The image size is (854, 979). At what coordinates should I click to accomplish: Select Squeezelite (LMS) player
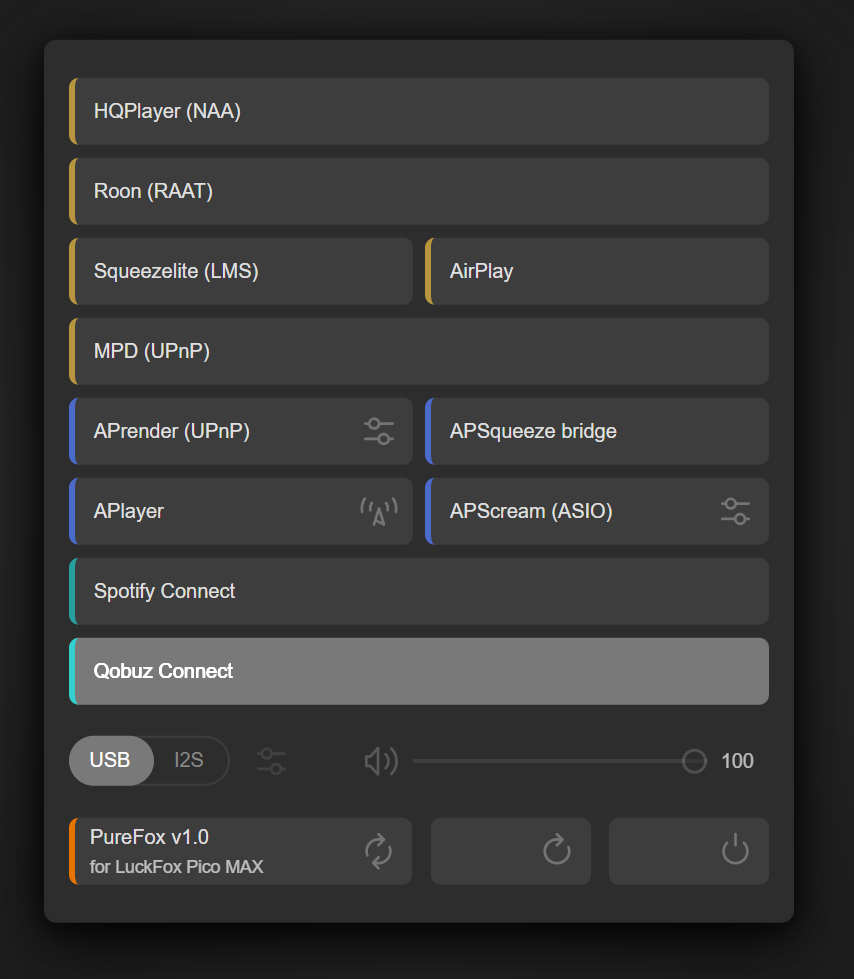click(240, 271)
